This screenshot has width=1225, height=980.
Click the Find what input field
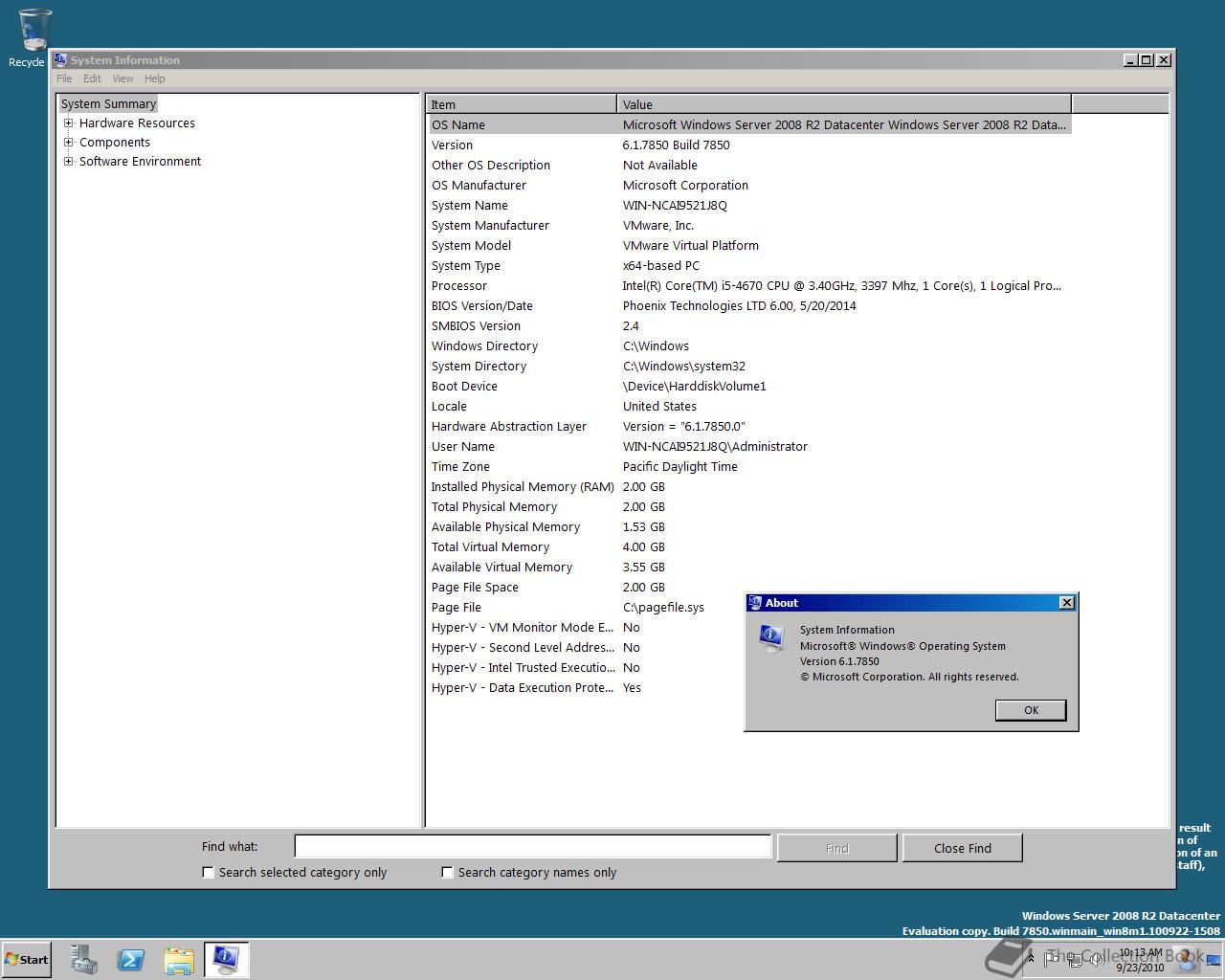pos(533,846)
